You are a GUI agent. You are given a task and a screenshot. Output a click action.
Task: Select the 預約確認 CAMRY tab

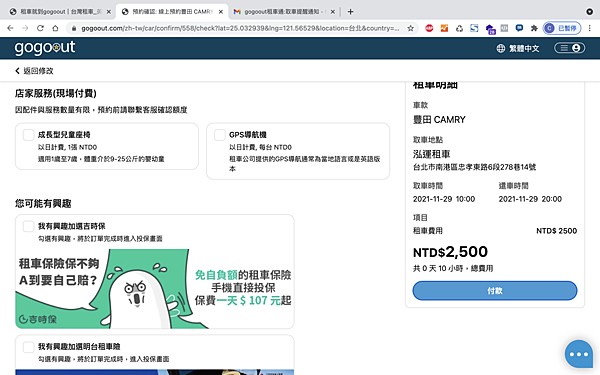pyautogui.click(x=172, y=12)
